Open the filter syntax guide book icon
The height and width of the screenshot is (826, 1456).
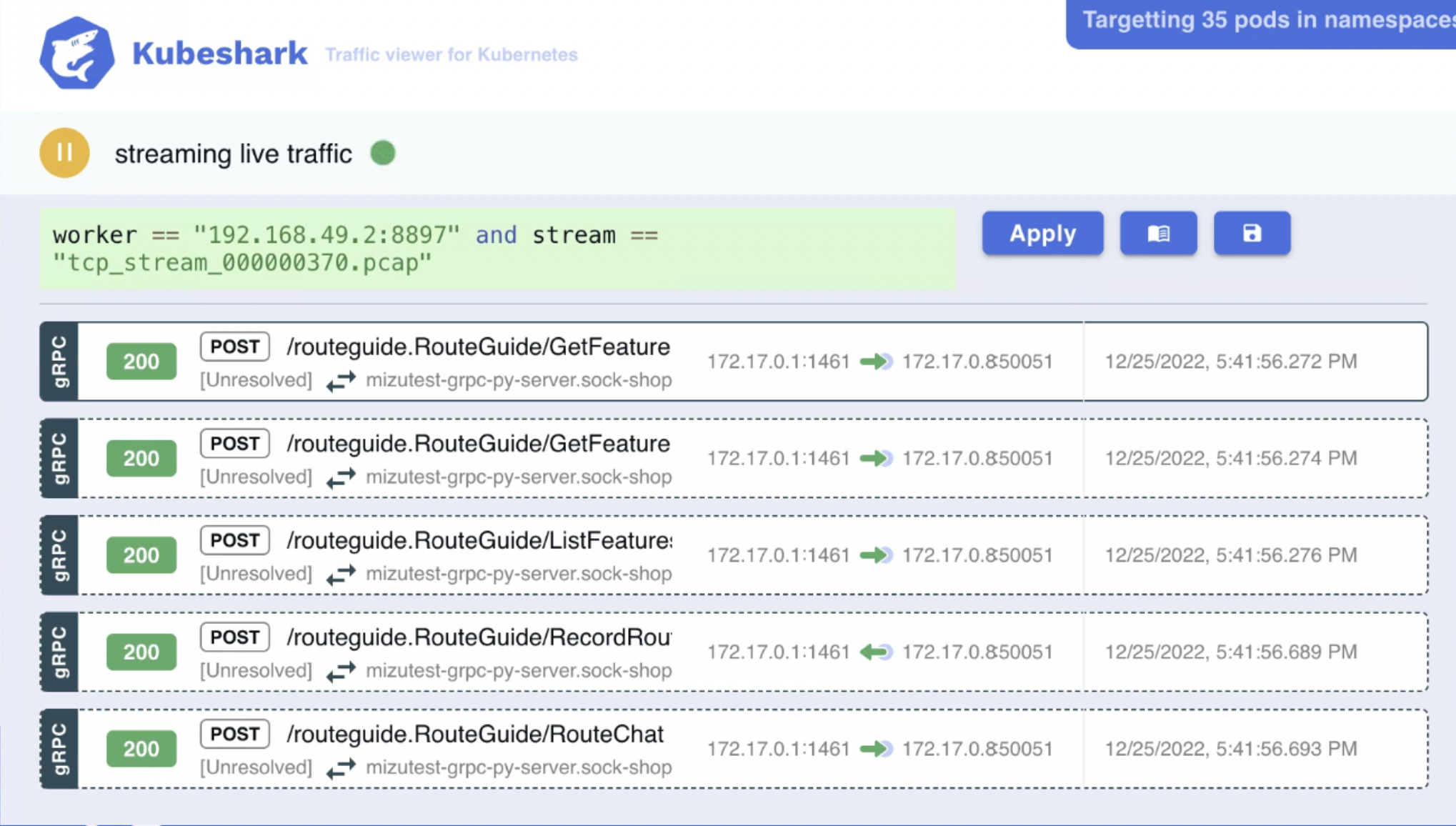click(x=1158, y=233)
